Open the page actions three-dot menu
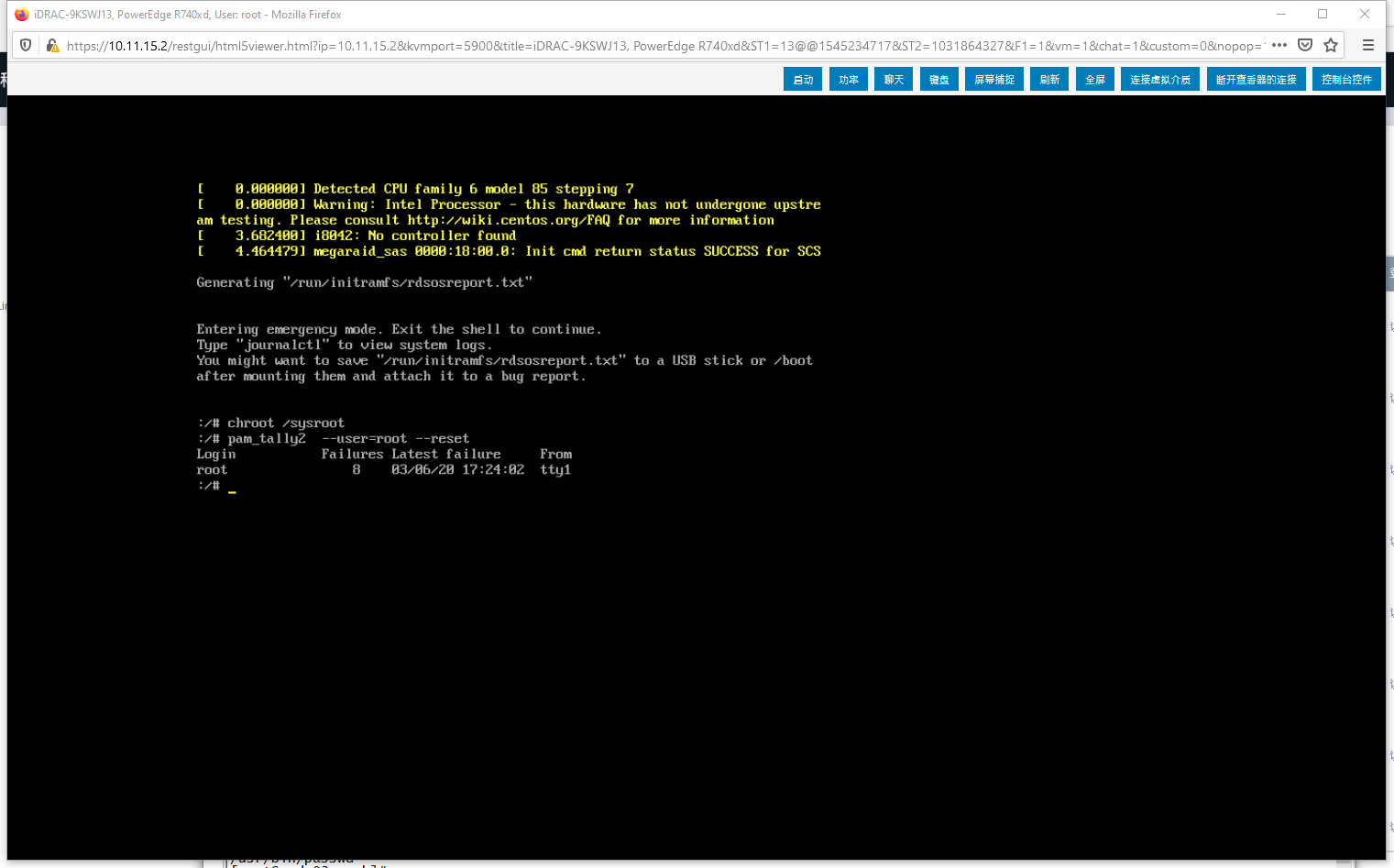The image size is (1394, 868). click(x=1279, y=44)
